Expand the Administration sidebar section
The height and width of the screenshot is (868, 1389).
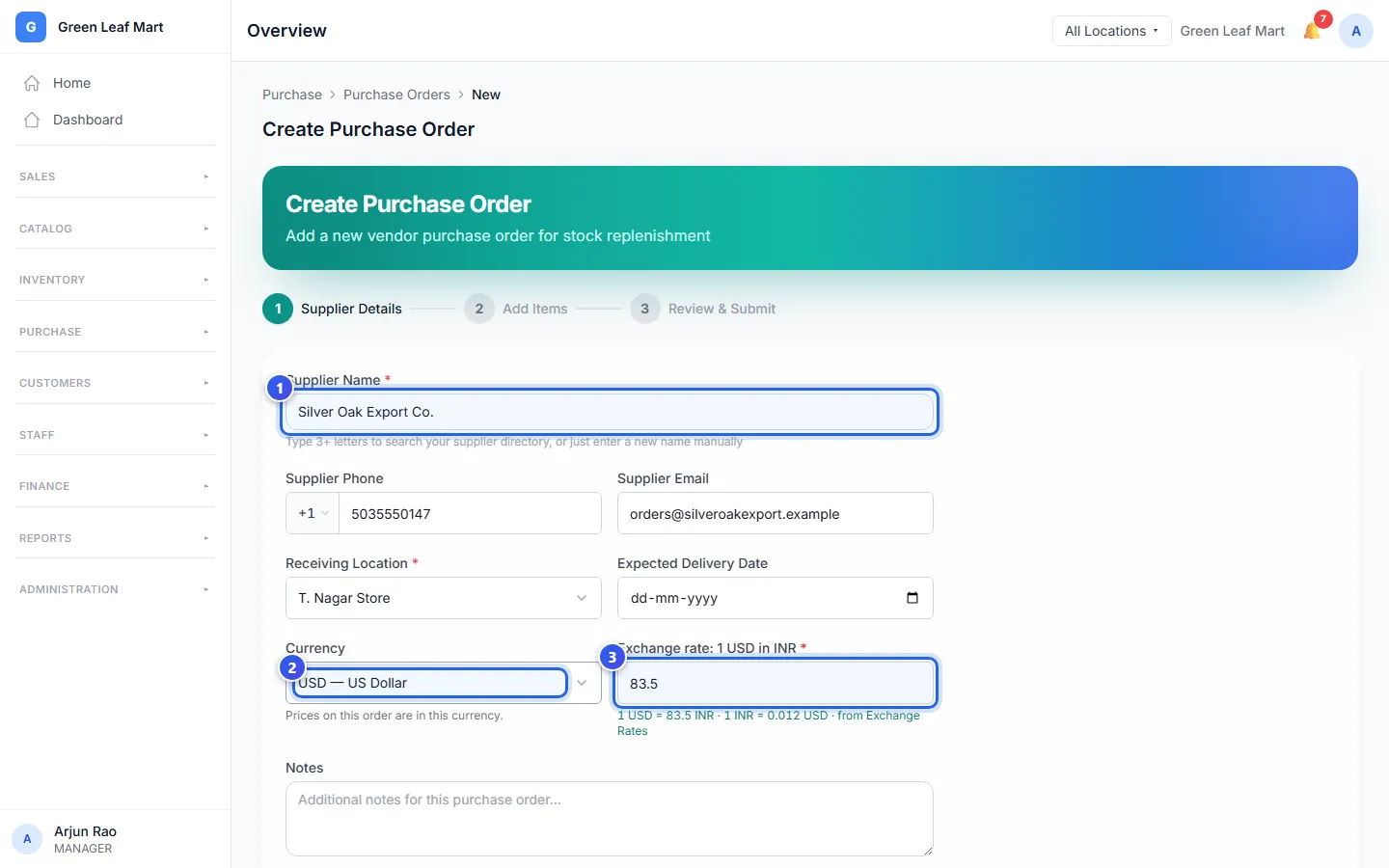pos(116,589)
